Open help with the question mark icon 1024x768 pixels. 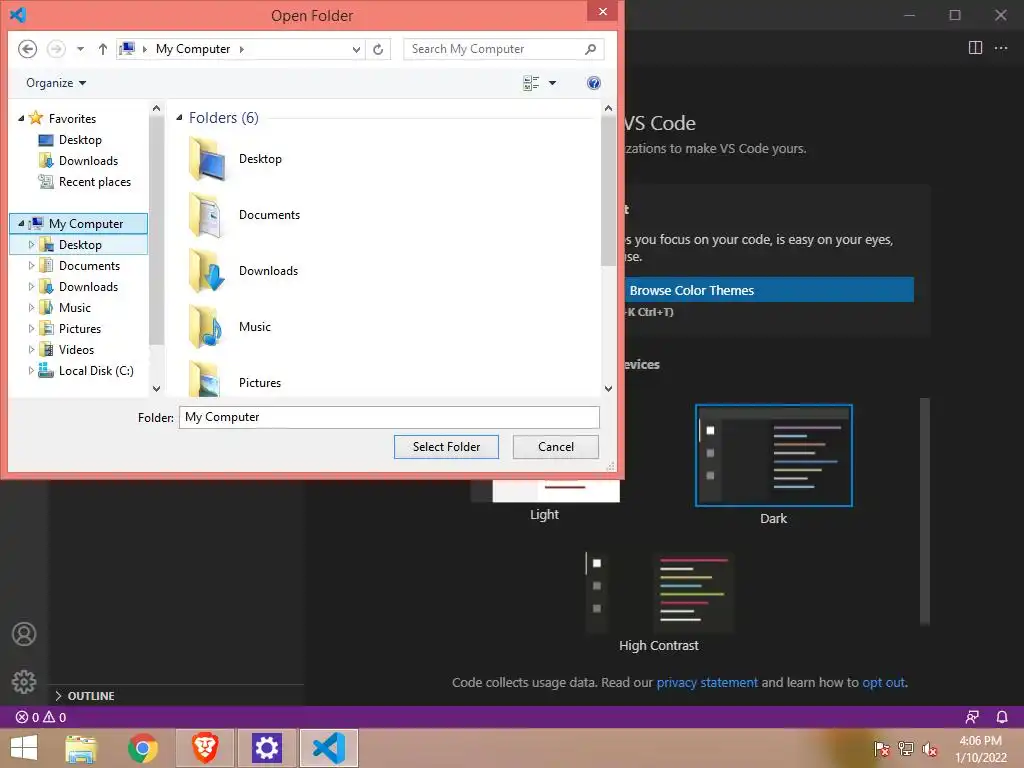[x=594, y=83]
